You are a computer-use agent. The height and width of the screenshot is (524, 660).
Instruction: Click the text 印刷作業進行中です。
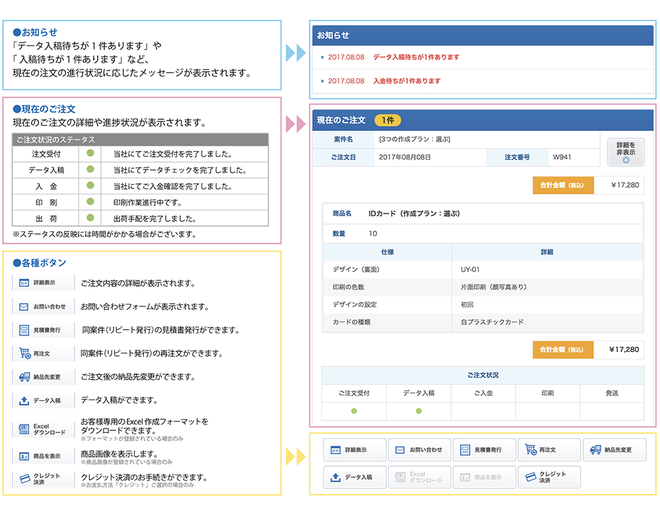(x=148, y=202)
